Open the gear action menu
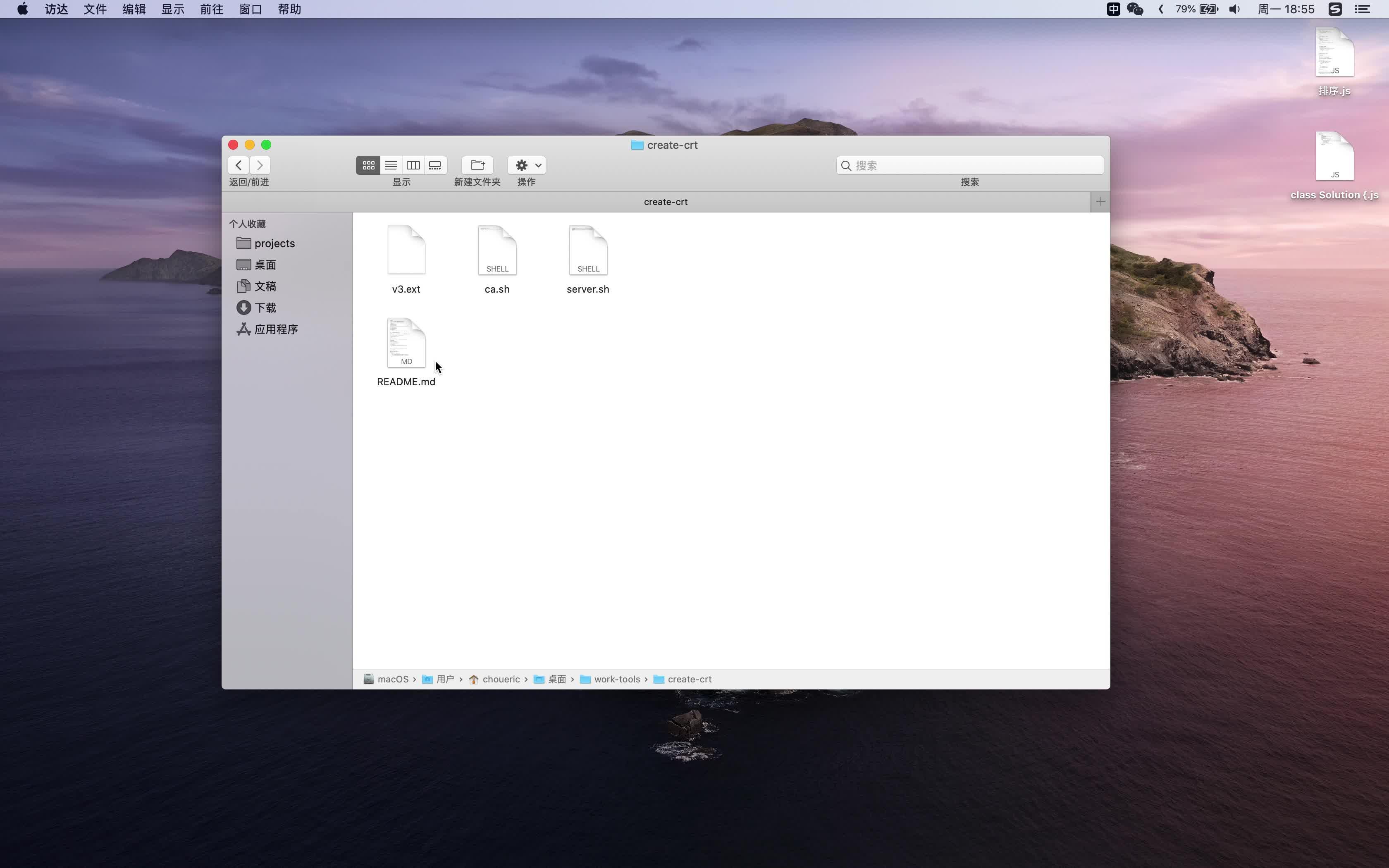 point(526,165)
